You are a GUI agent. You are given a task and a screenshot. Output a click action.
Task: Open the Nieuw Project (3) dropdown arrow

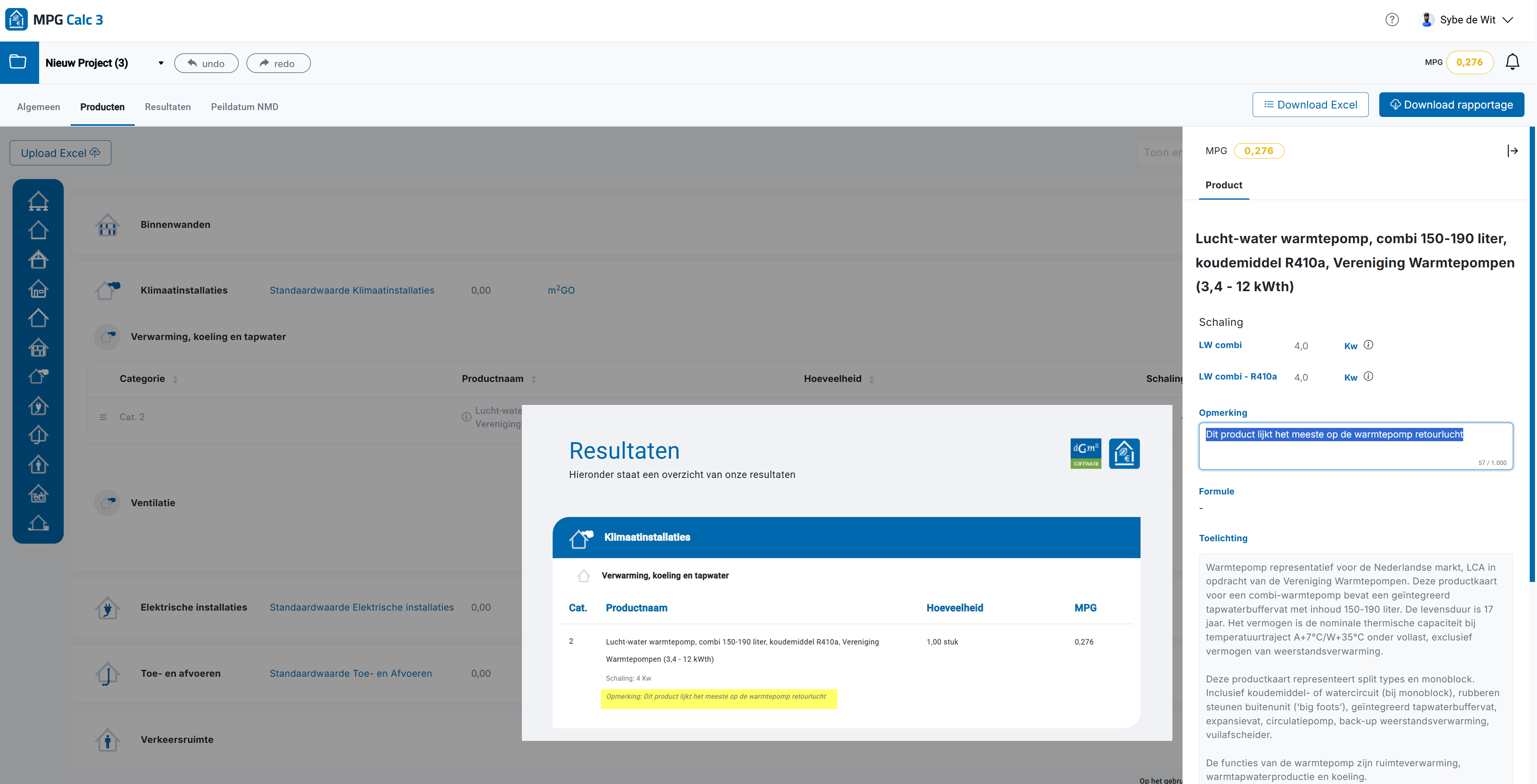(x=161, y=63)
